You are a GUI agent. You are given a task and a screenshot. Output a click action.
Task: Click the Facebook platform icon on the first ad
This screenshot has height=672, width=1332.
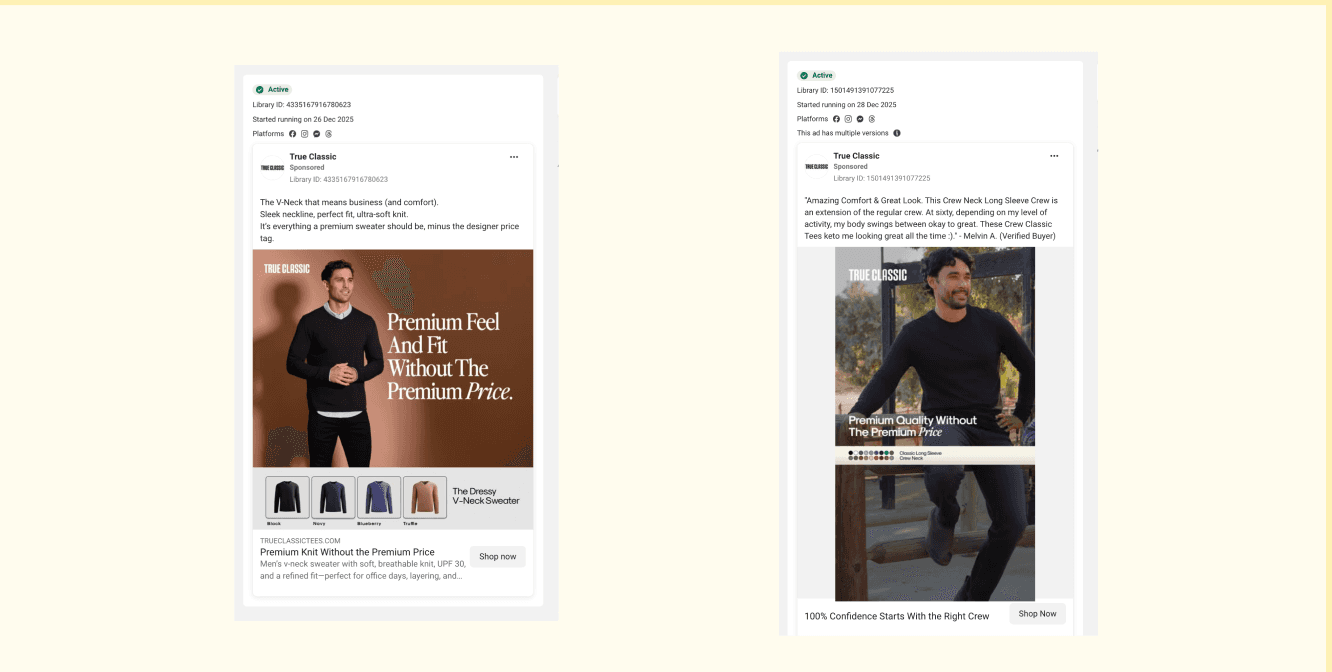(292, 133)
